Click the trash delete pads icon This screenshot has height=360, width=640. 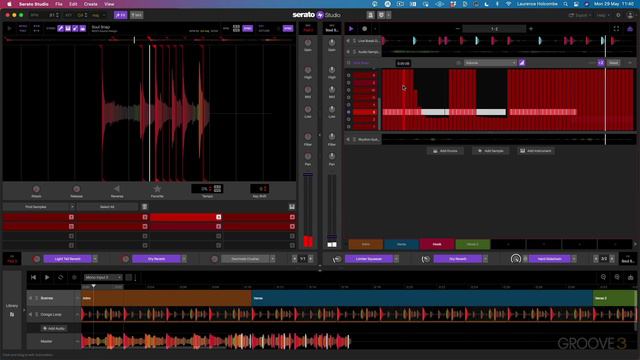[x=144, y=207]
